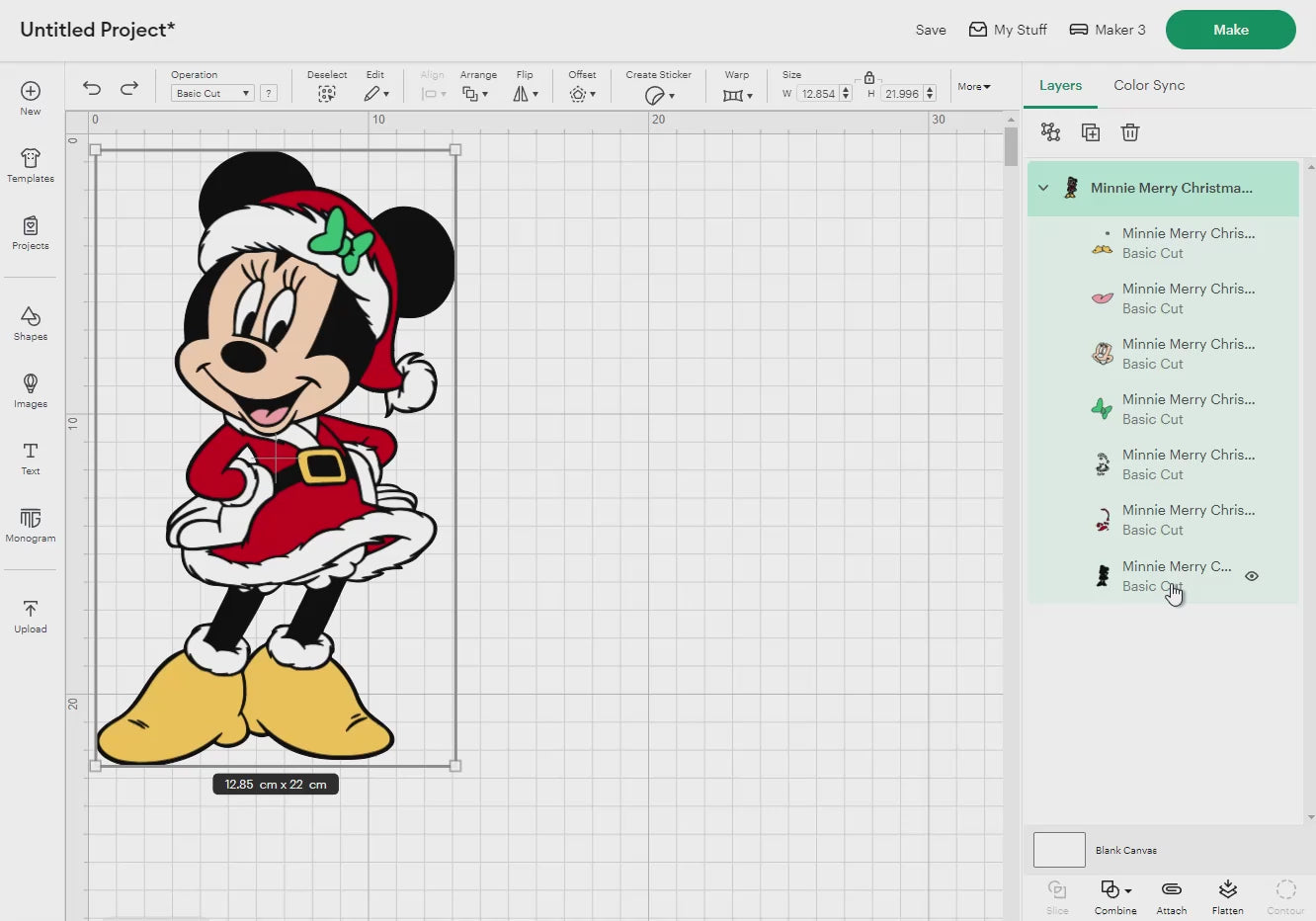Click the red dress layer thumbnail
This screenshot has height=921, width=1316.
tap(1102, 519)
